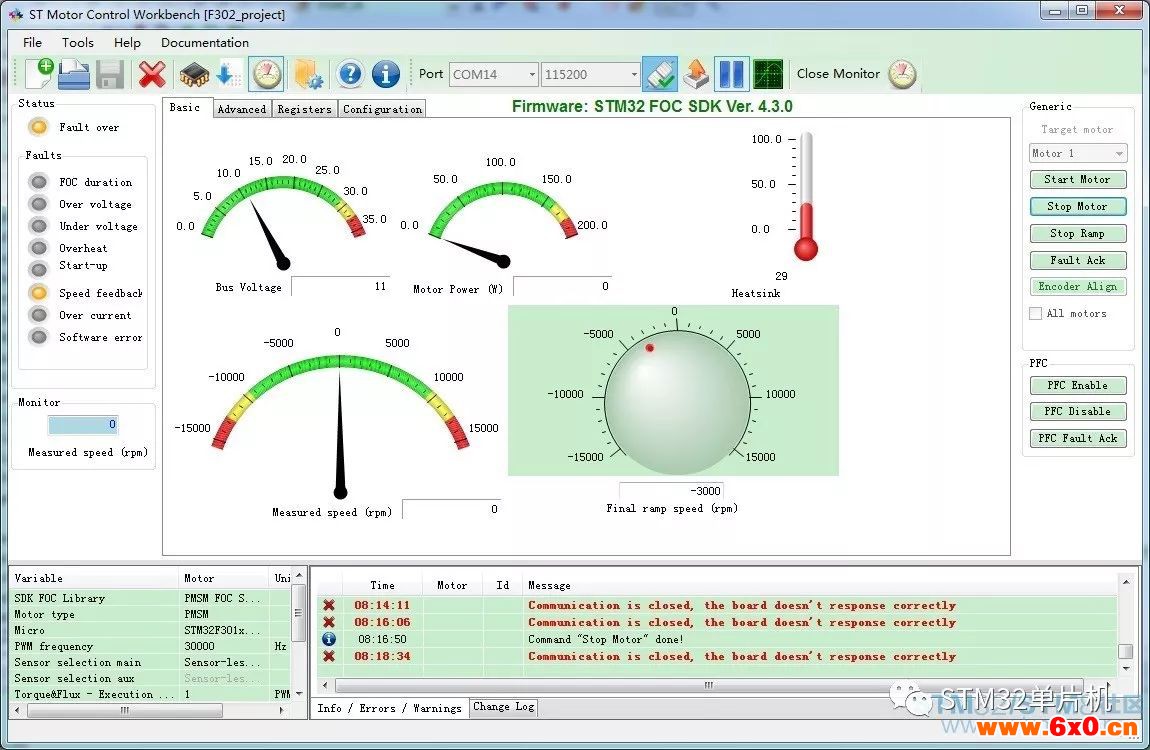Image resolution: width=1150 pixels, height=750 pixels.
Task: Click the red X delete icon
Action: click(152, 74)
